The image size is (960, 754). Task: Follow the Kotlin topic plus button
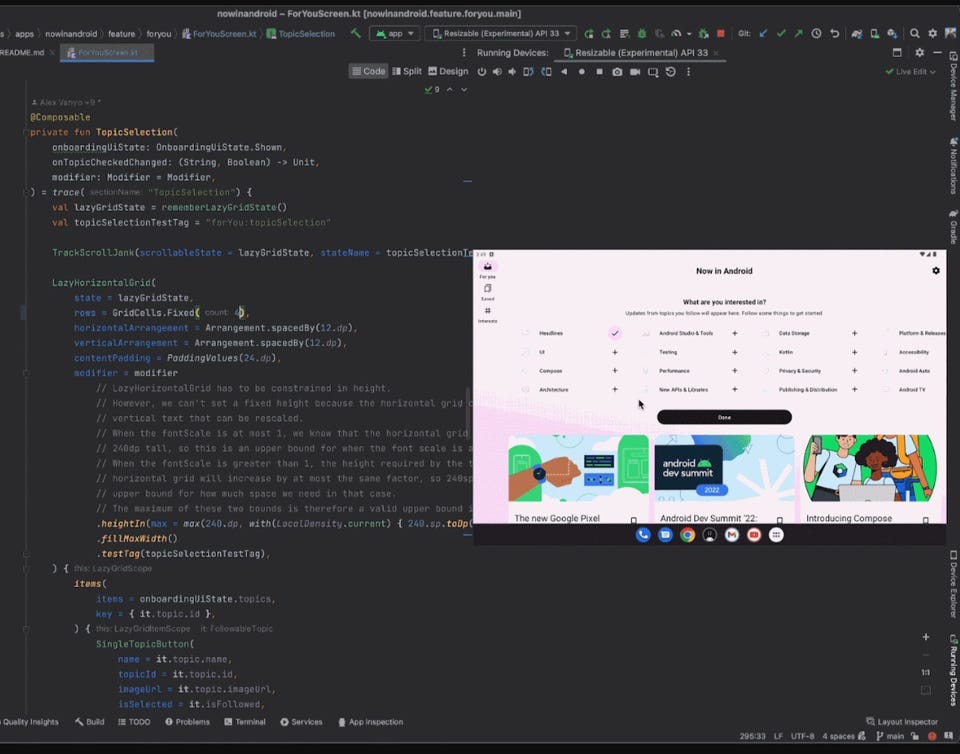tap(854, 352)
